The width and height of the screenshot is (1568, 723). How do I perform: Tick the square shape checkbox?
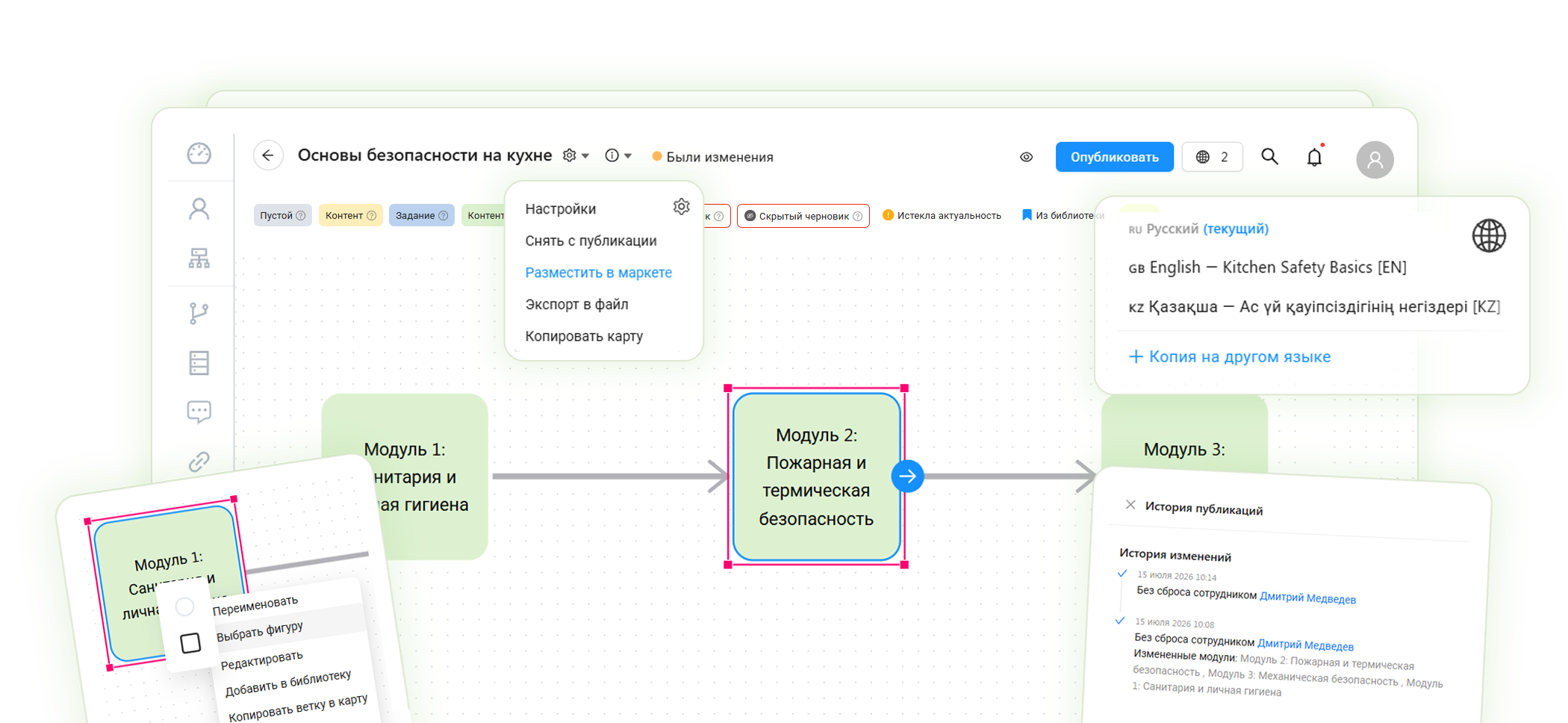coord(190,643)
